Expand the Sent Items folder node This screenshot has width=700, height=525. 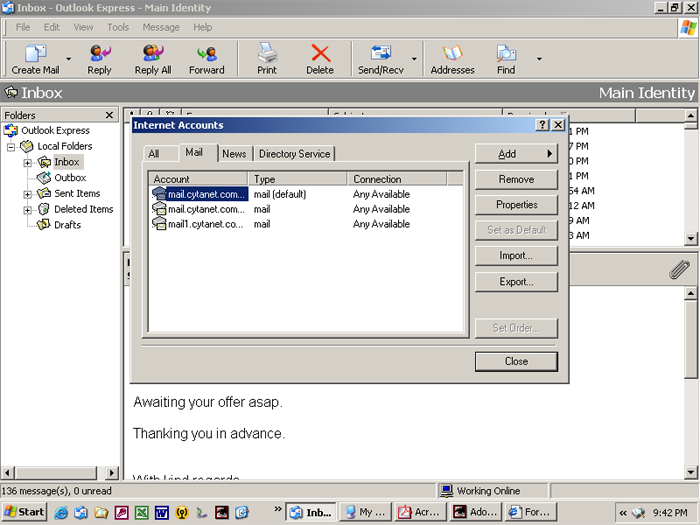[28, 195]
